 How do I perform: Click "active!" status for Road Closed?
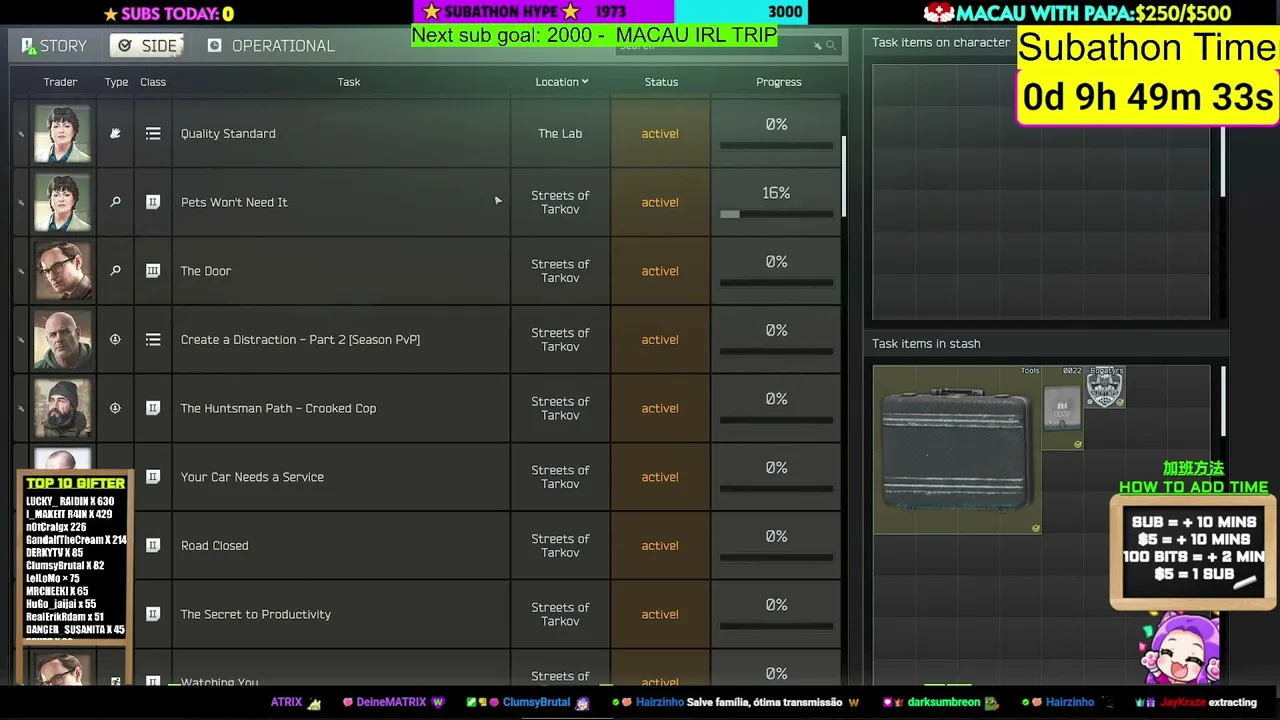pyautogui.click(x=660, y=546)
